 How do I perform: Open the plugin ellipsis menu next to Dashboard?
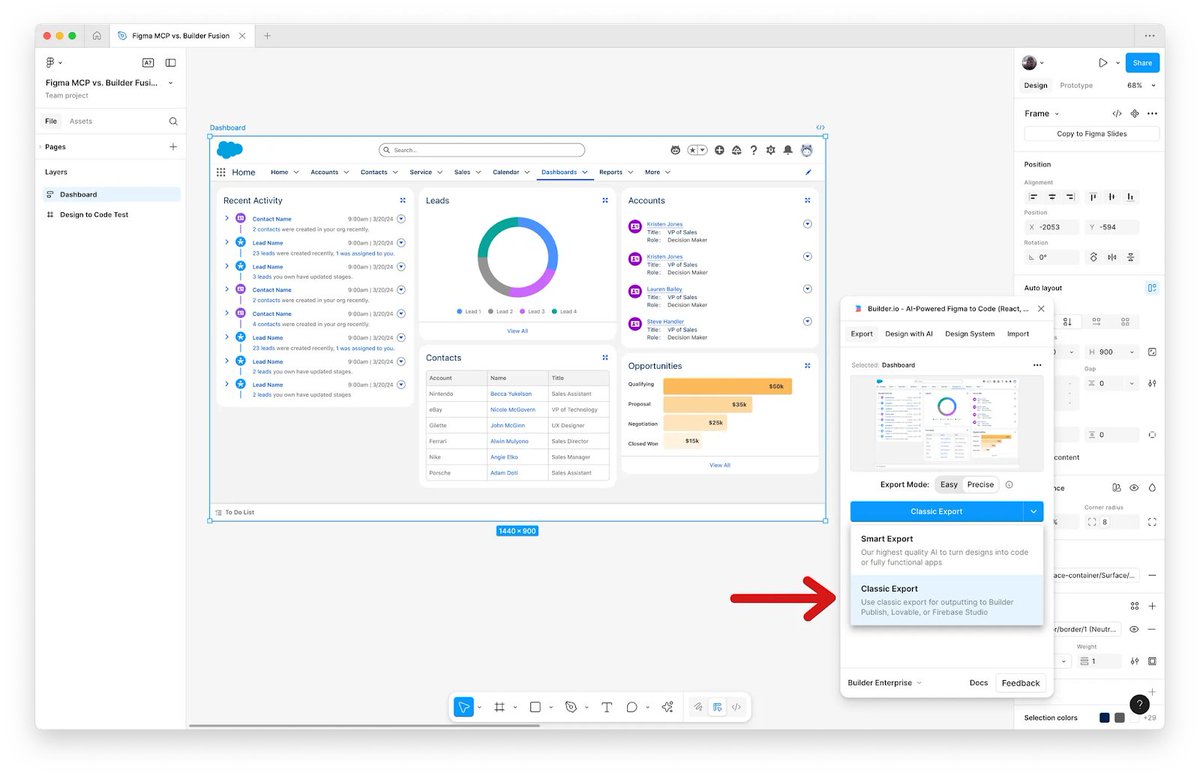coord(1037,365)
